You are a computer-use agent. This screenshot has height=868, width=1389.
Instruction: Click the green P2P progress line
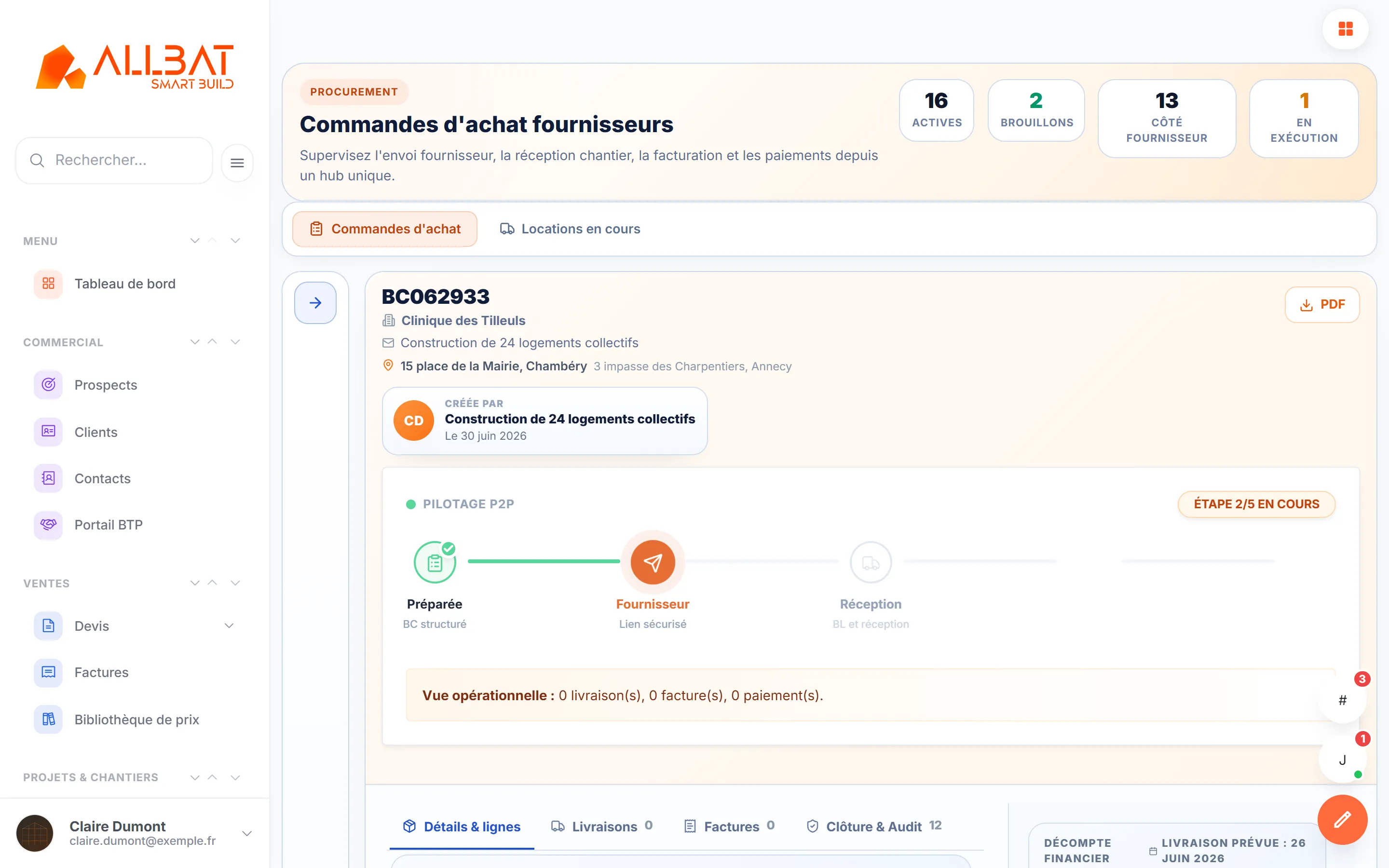tap(544, 561)
